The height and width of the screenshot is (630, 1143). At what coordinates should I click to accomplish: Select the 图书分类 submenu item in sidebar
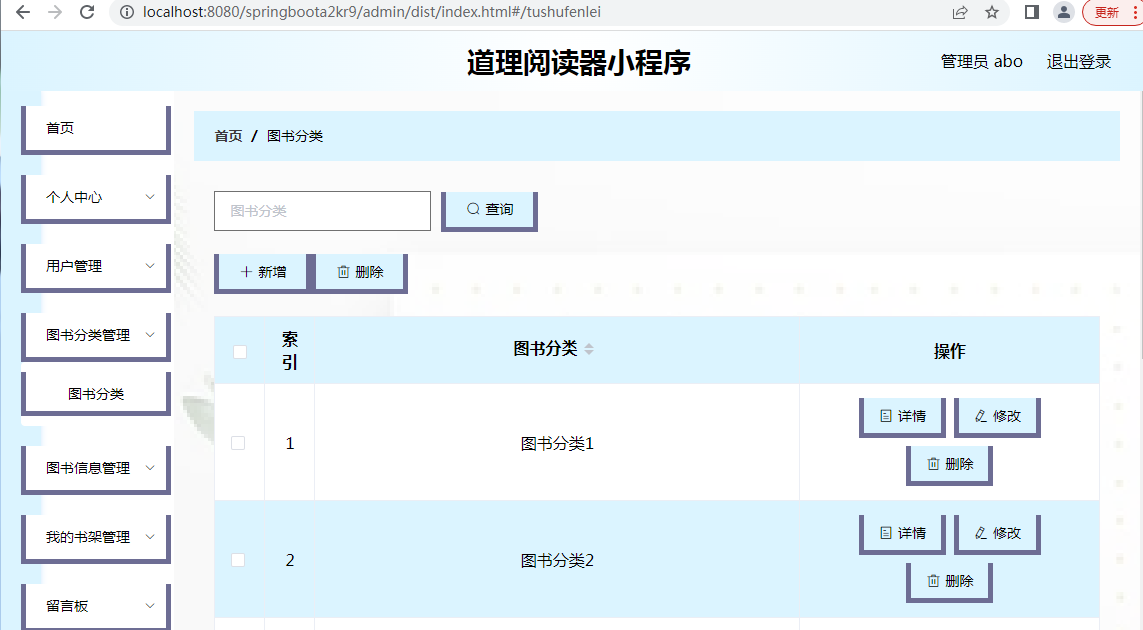pos(96,394)
